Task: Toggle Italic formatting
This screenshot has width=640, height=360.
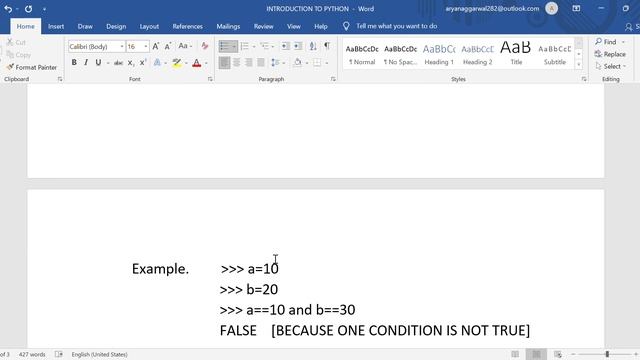Action: click(86, 62)
